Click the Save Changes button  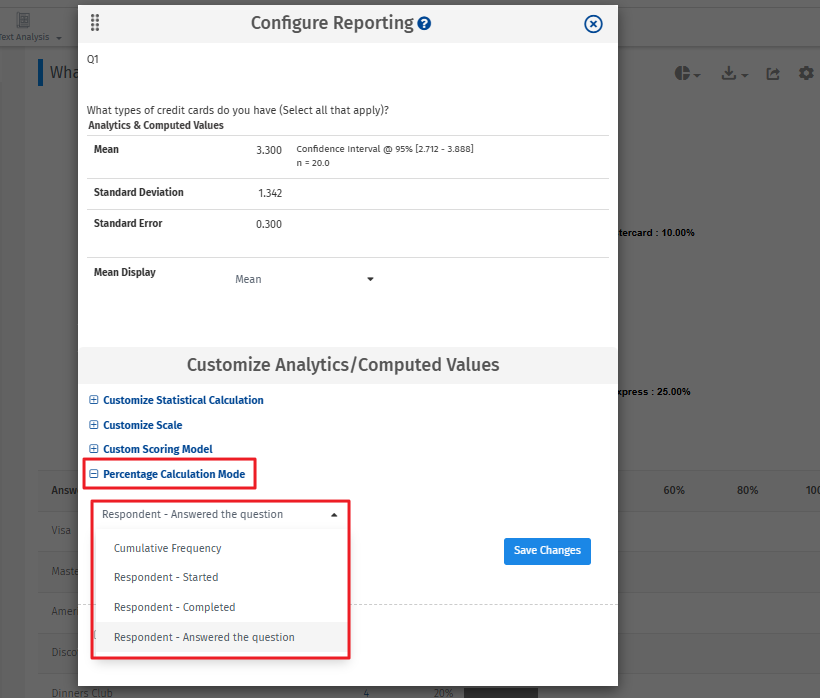(x=547, y=551)
